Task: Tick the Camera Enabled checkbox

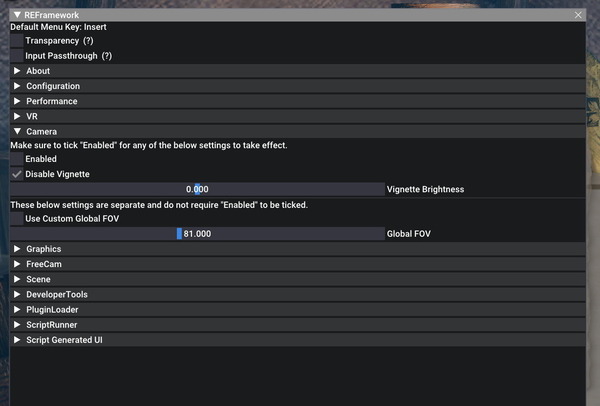Action: 17,159
